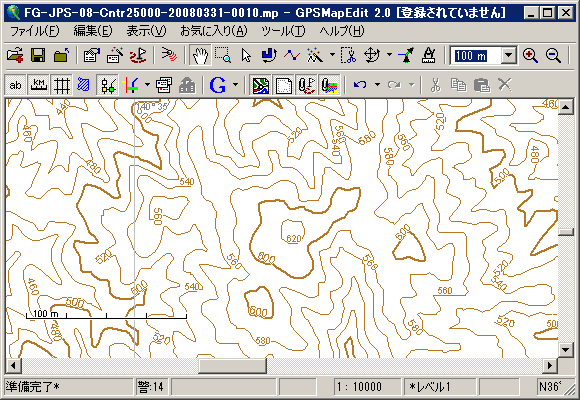Open the undo history dropdown arrow
The height and width of the screenshot is (400, 580).
[377, 85]
